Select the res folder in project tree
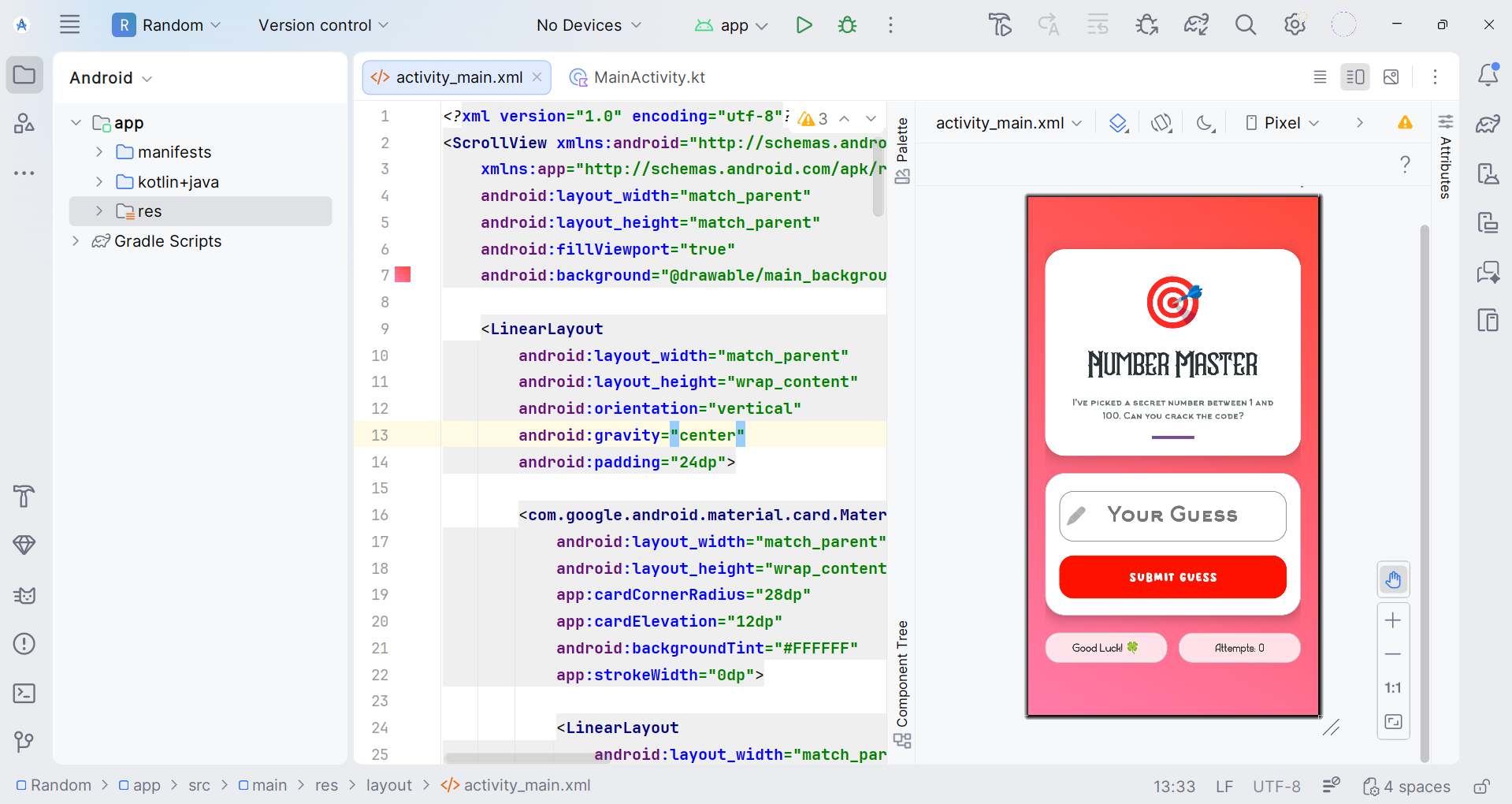 (200, 211)
